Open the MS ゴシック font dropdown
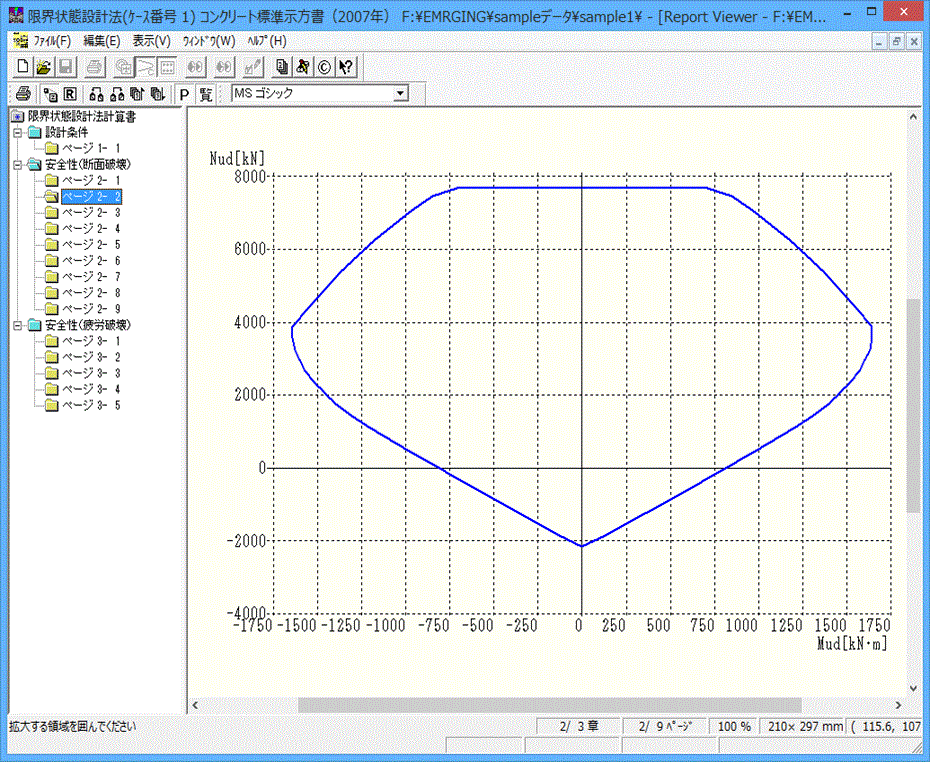 click(401, 94)
